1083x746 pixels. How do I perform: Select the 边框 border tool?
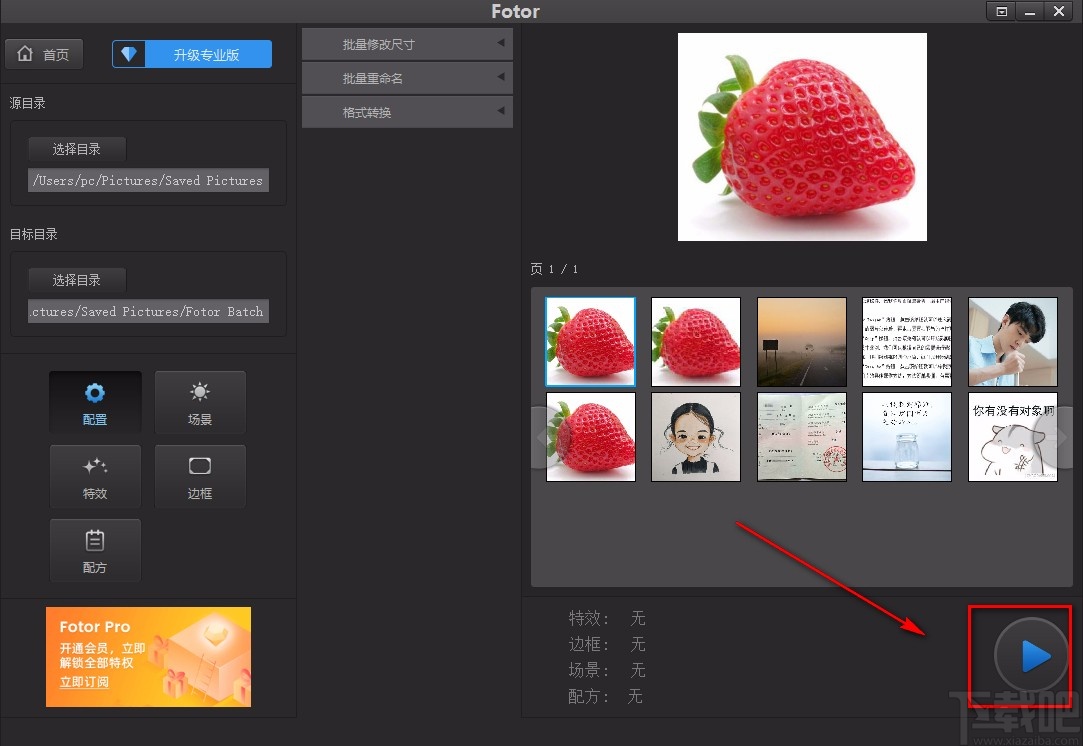click(x=200, y=477)
